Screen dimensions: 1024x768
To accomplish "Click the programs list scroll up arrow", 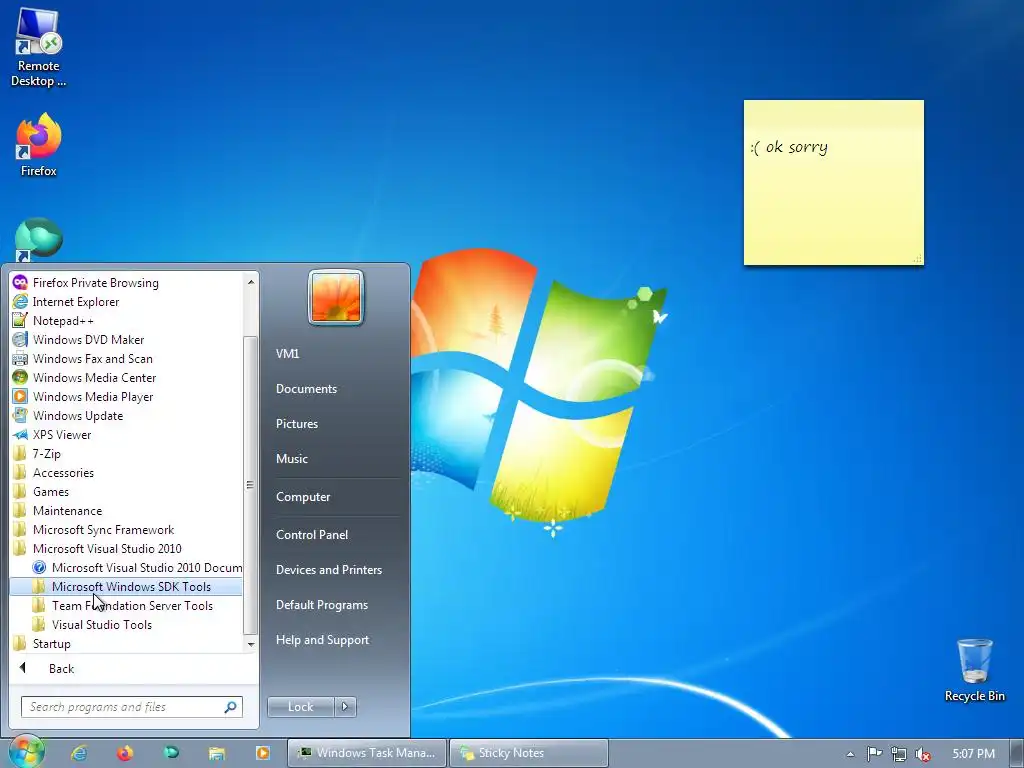I will coord(251,282).
